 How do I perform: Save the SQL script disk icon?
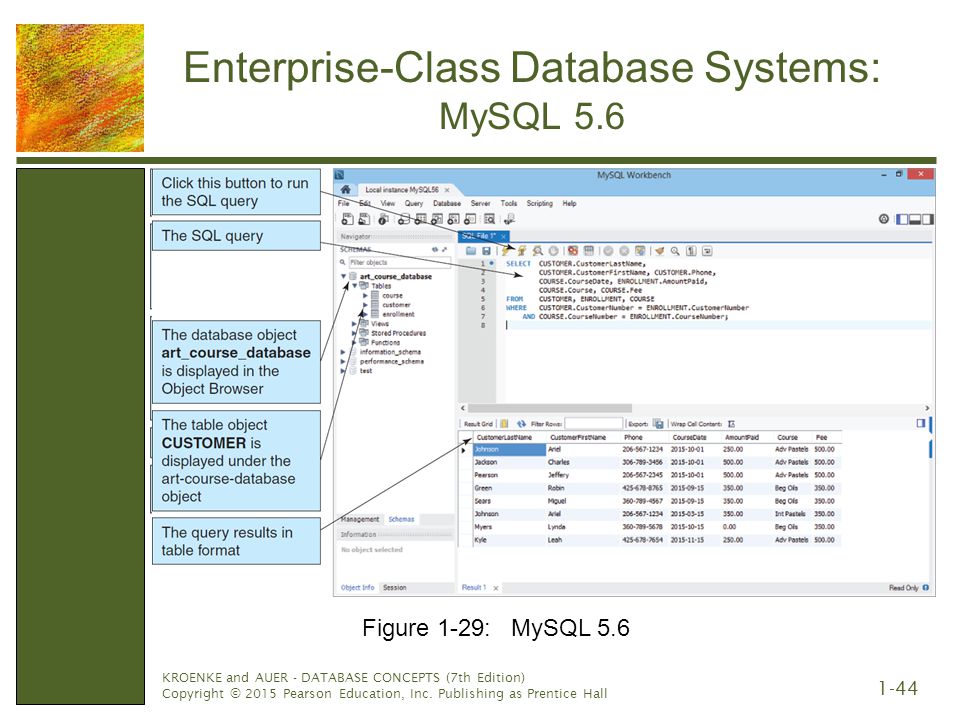(486, 251)
